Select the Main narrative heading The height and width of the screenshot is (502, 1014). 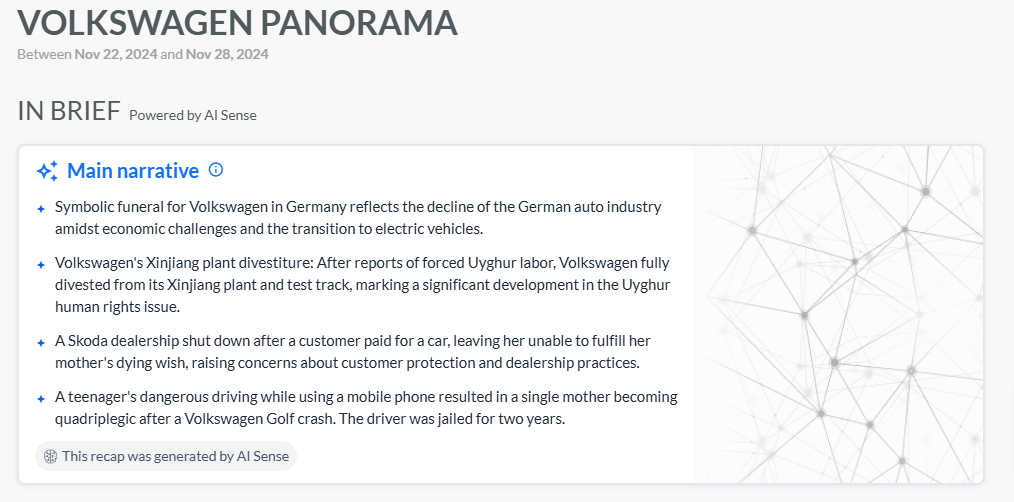pos(133,171)
